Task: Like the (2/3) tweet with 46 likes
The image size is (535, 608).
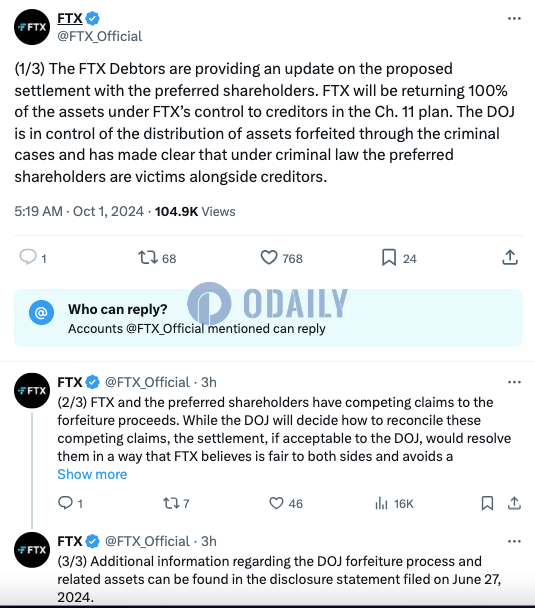Action: (x=276, y=503)
